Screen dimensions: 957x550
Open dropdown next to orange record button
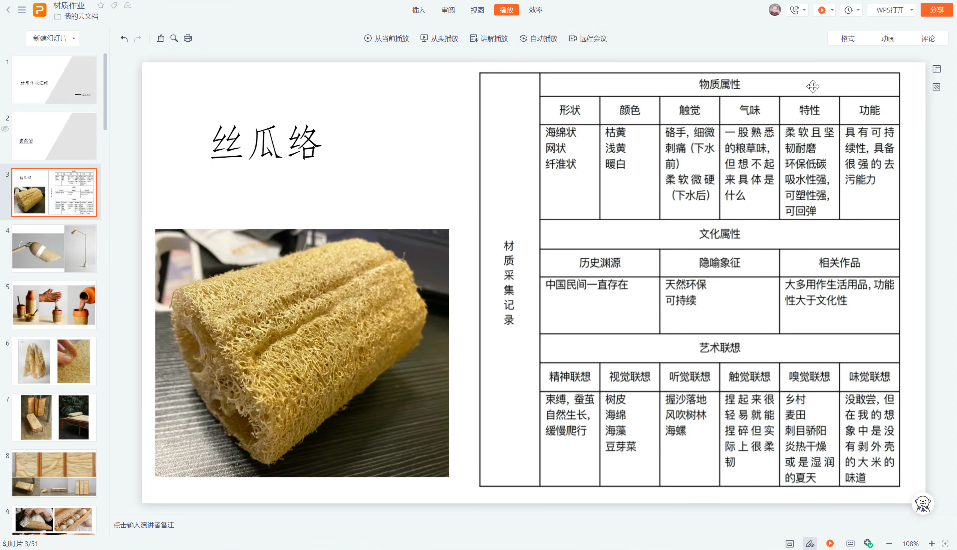[x=833, y=9]
